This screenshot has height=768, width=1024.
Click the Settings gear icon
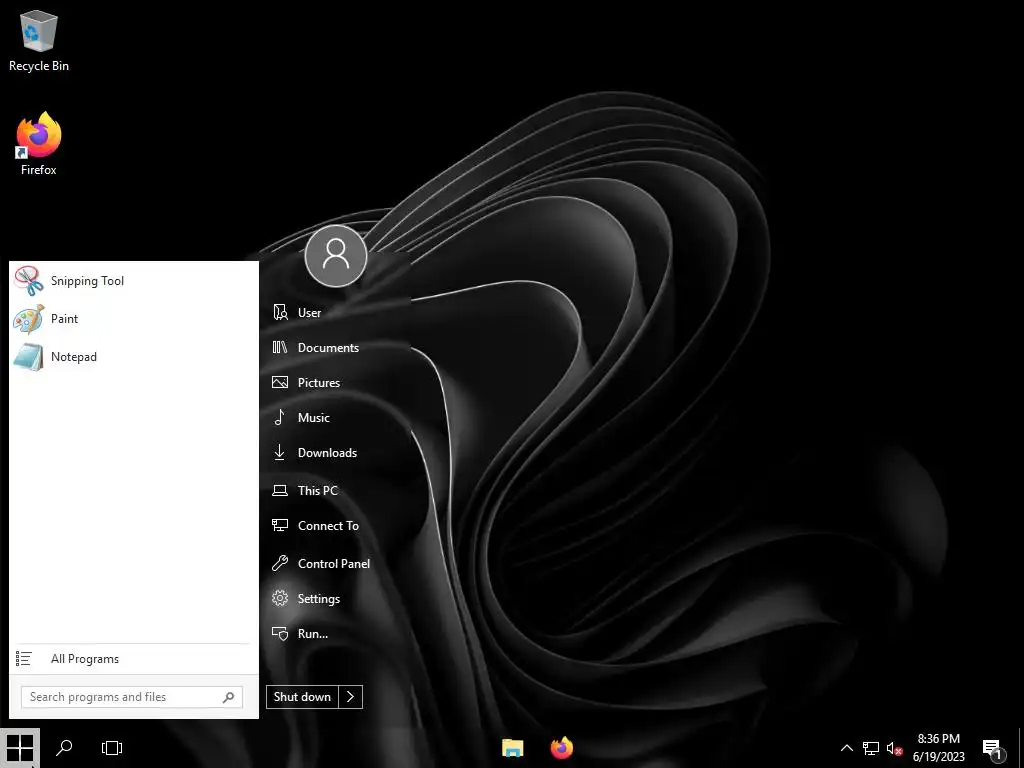280,598
